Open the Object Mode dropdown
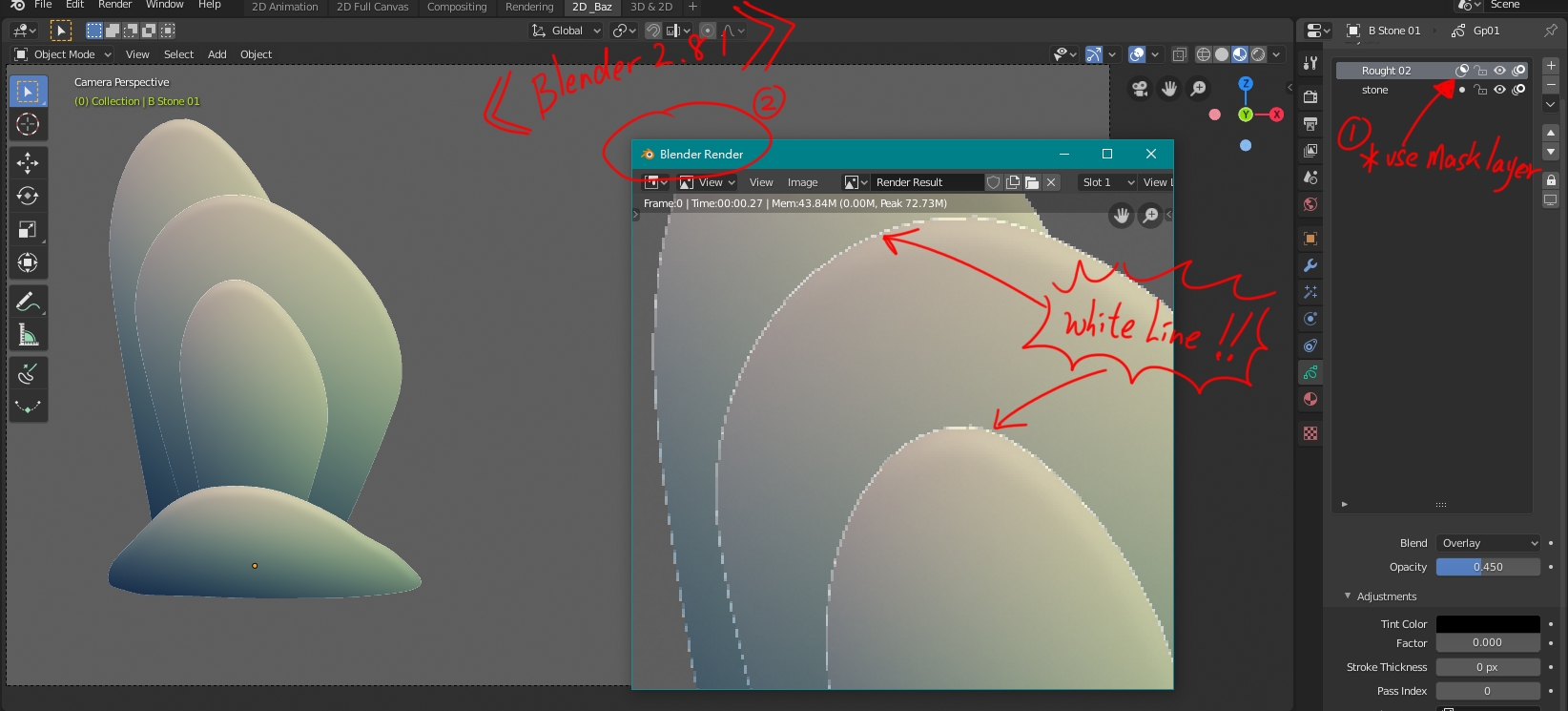 tap(63, 54)
